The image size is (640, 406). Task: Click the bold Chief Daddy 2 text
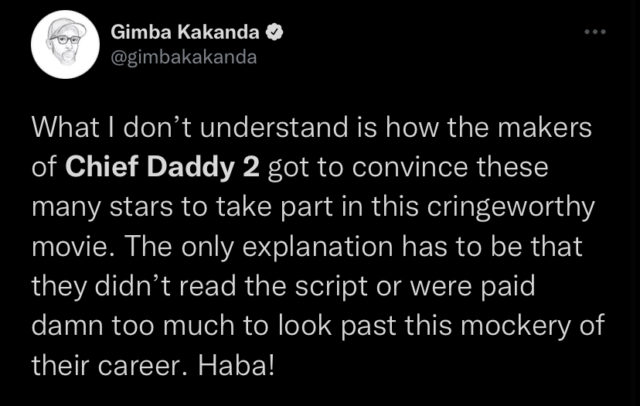coord(162,168)
